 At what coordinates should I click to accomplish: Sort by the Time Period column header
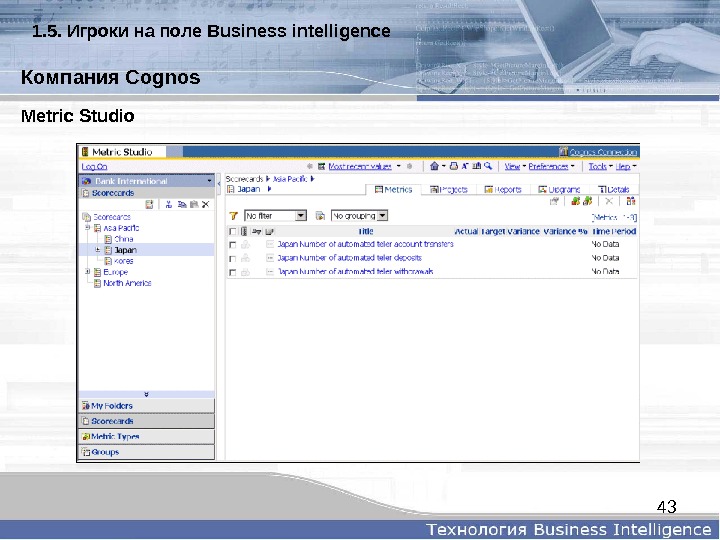coord(613,231)
